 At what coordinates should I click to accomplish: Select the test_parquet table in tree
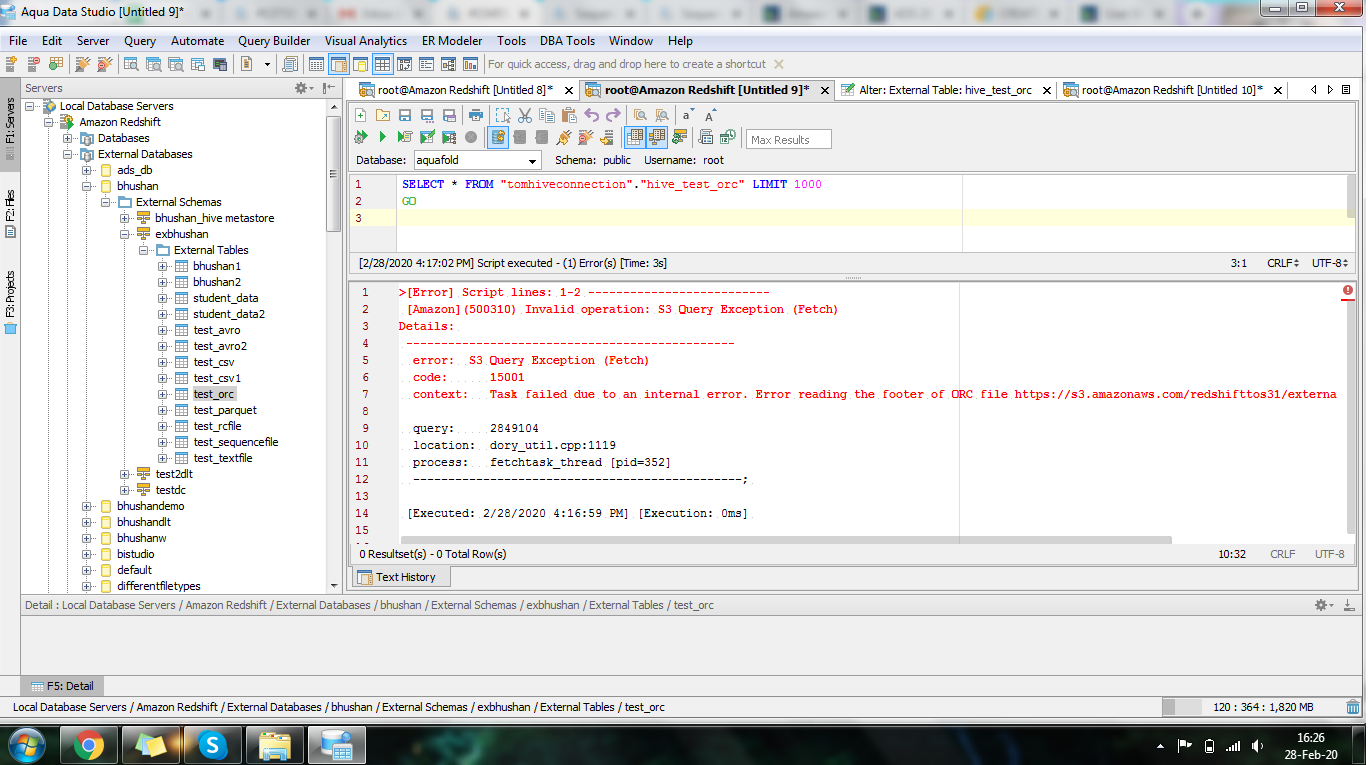[x=225, y=410]
